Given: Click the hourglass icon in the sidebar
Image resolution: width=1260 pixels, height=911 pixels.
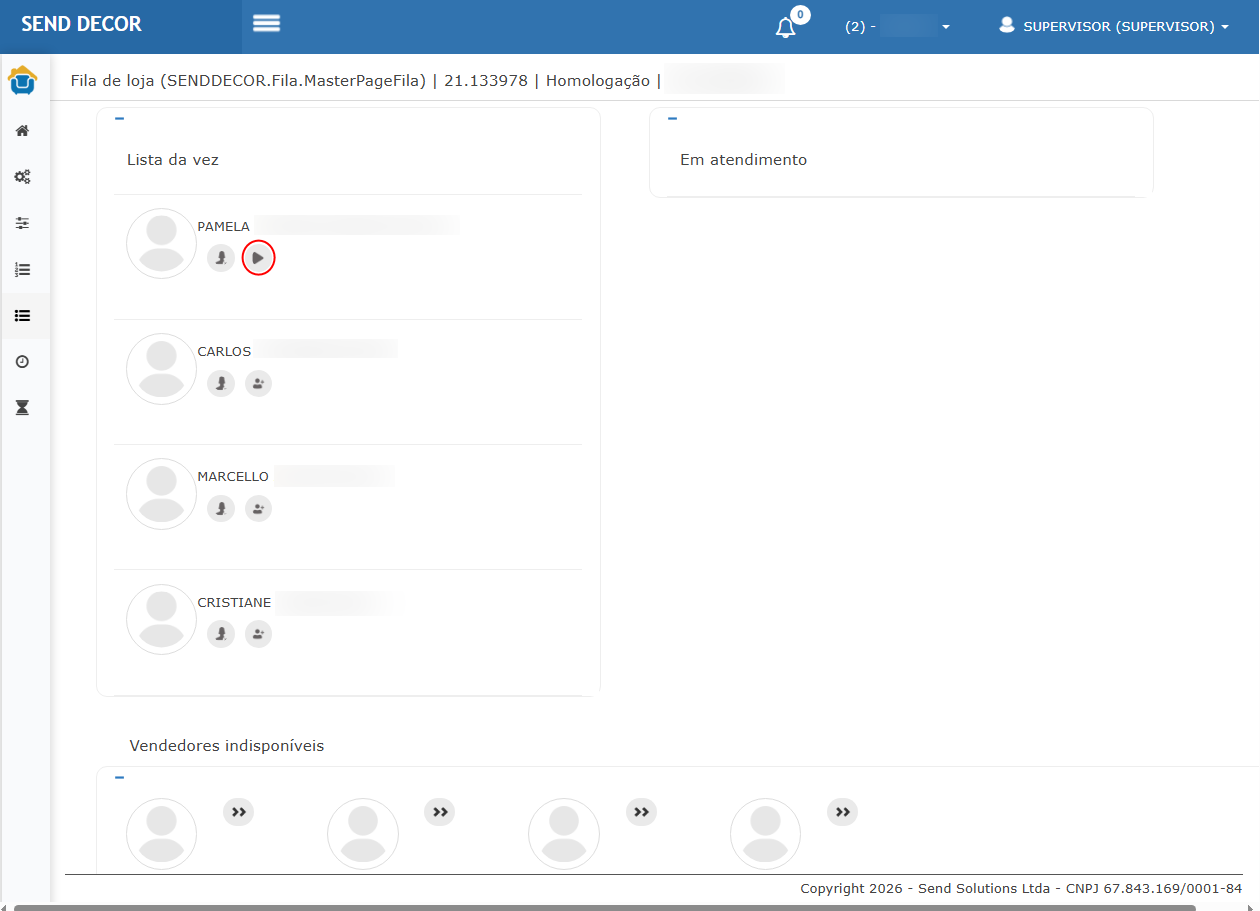Looking at the screenshot, I should 22,407.
